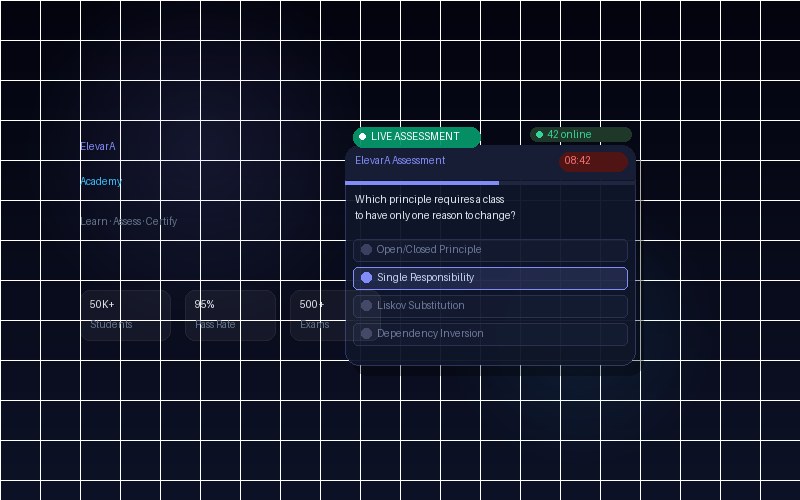Screen dimensions: 800x500
Task: Click the assessment progress bar
Action: tap(490, 183)
